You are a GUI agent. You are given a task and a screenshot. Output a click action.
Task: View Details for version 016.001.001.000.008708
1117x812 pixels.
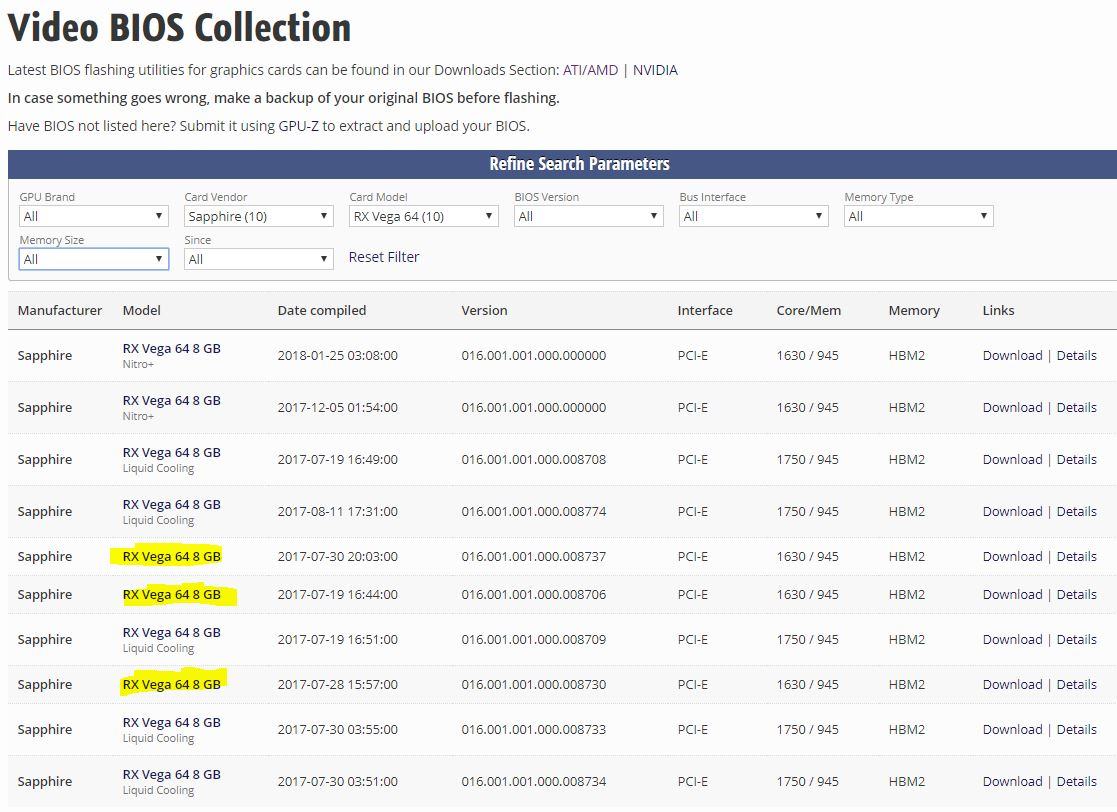1076,459
